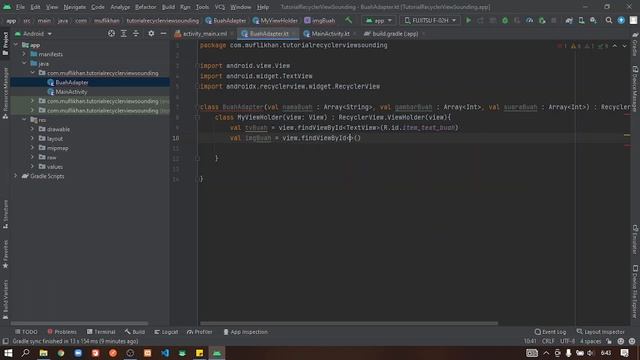
Task: Open the App Inspection tool window
Action: tap(245, 332)
